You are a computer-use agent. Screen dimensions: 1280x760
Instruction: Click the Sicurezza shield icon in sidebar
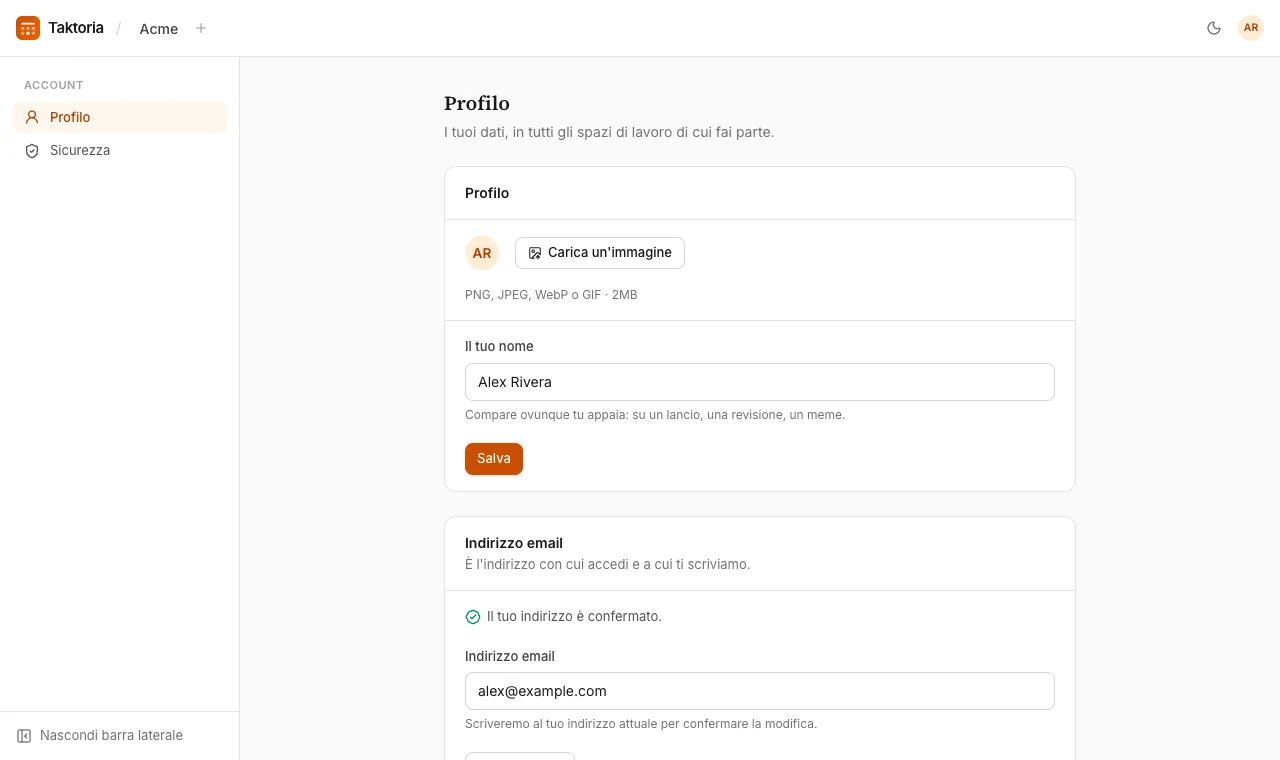point(32,150)
